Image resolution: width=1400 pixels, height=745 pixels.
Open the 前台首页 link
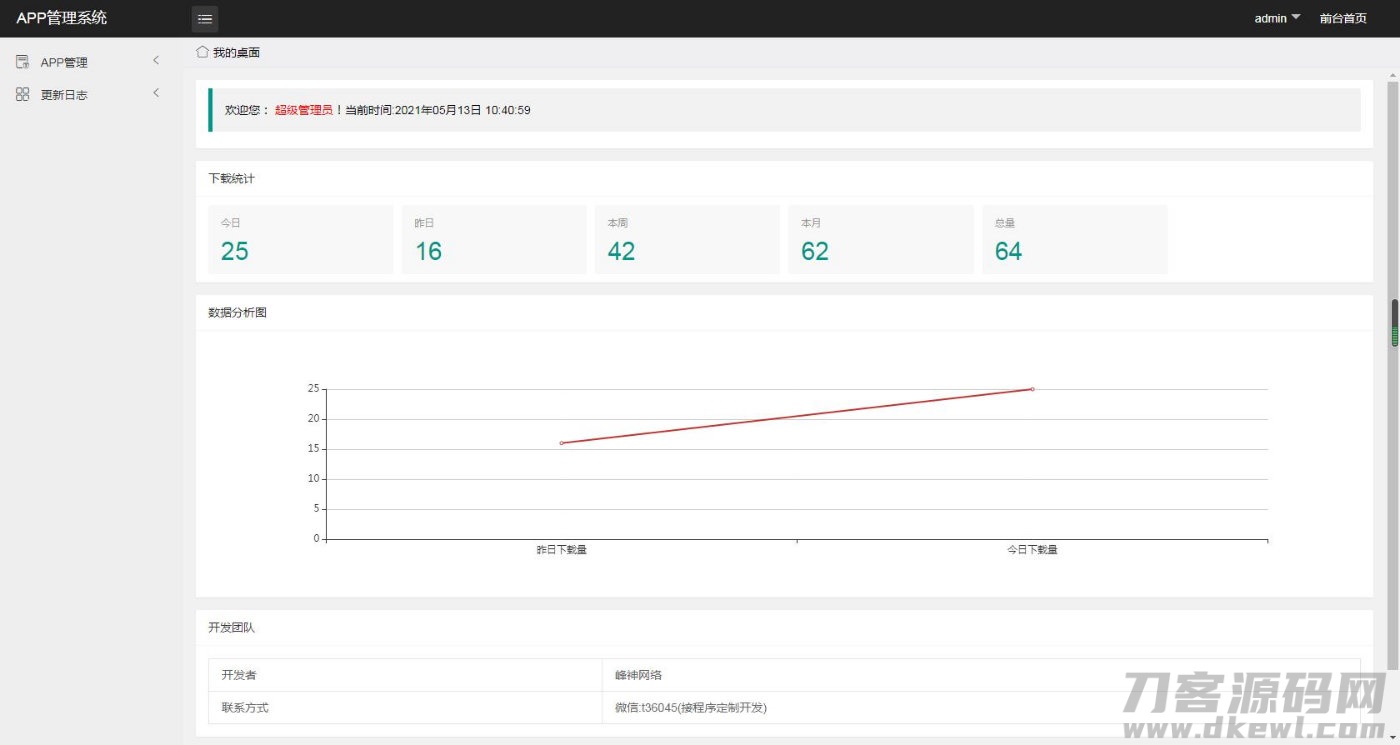pos(1343,18)
